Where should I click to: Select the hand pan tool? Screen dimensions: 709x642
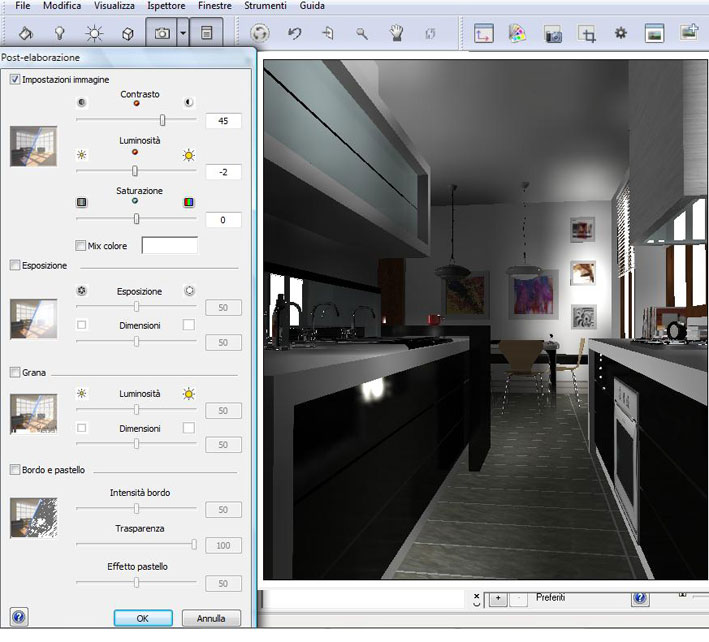[x=396, y=33]
